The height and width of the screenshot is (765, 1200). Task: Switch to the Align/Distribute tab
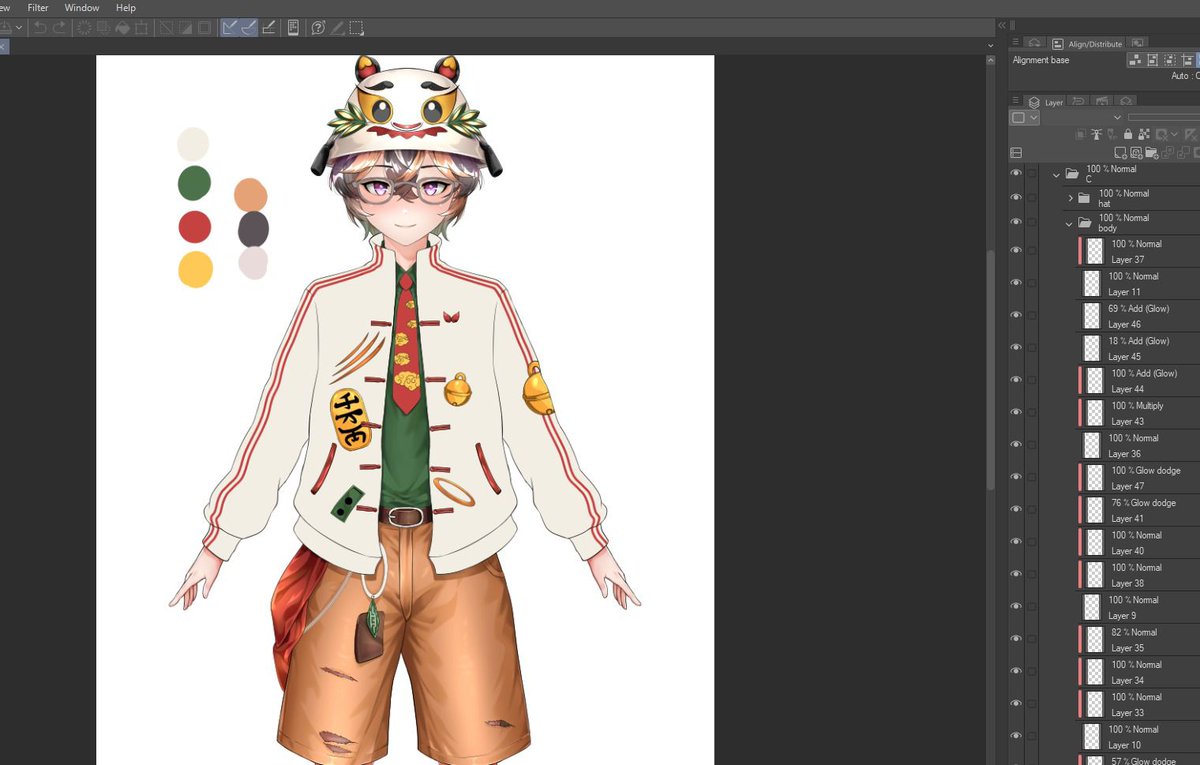(1087, 43)
